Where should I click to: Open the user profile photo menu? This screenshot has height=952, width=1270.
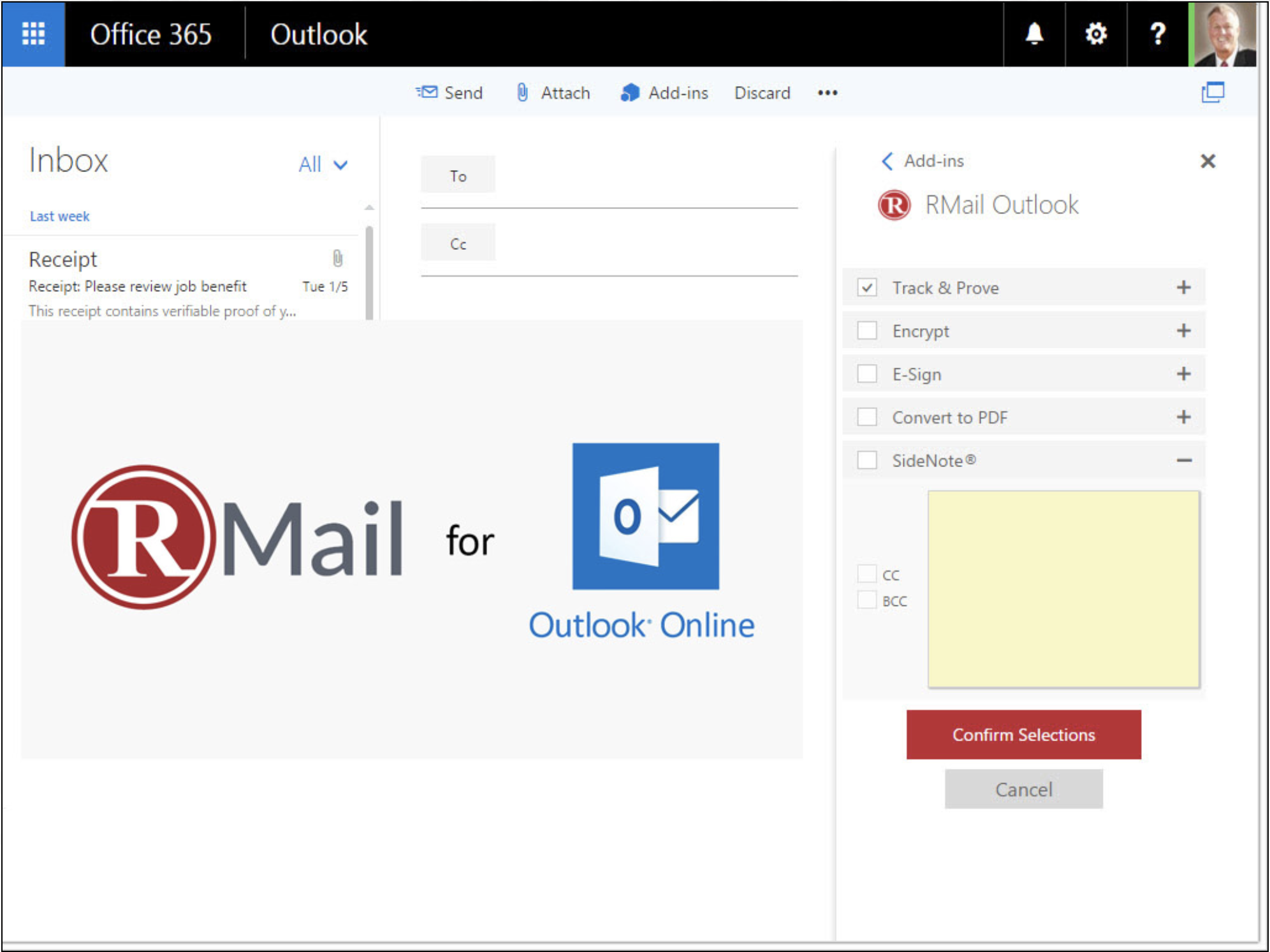(x=1224, y=33)
